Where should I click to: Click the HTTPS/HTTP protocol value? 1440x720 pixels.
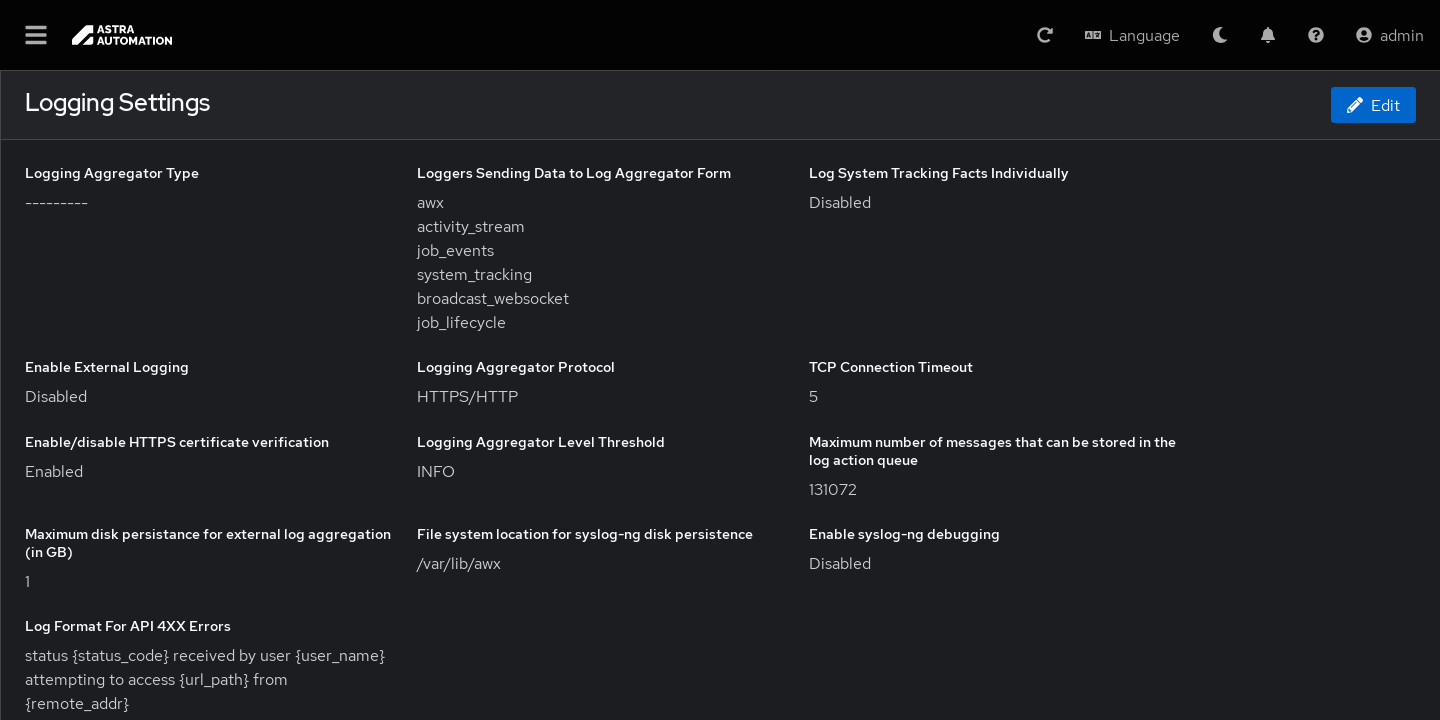(x=467, y=397)
